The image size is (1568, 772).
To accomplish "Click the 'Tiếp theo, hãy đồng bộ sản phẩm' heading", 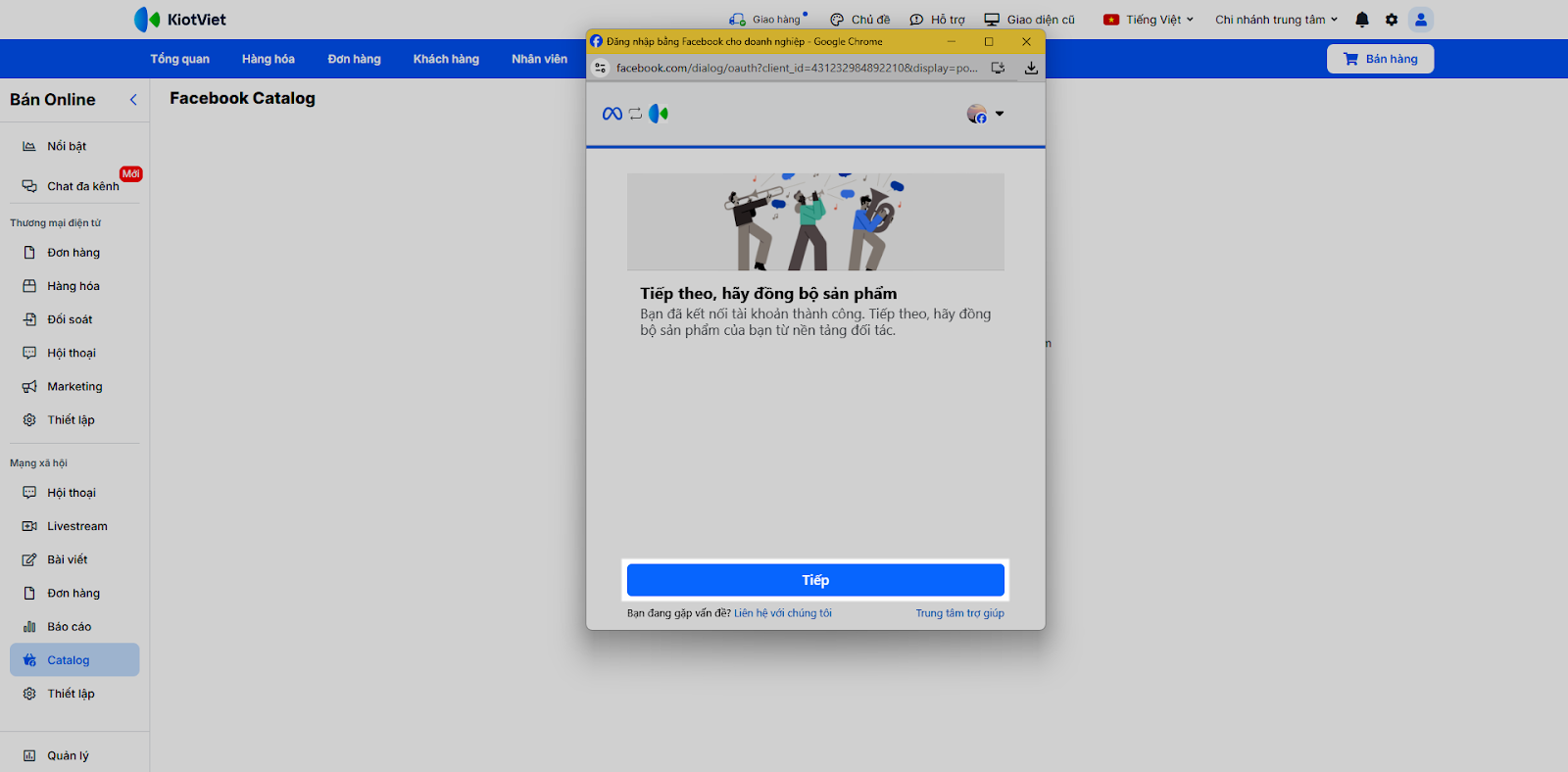I will 768,294.
